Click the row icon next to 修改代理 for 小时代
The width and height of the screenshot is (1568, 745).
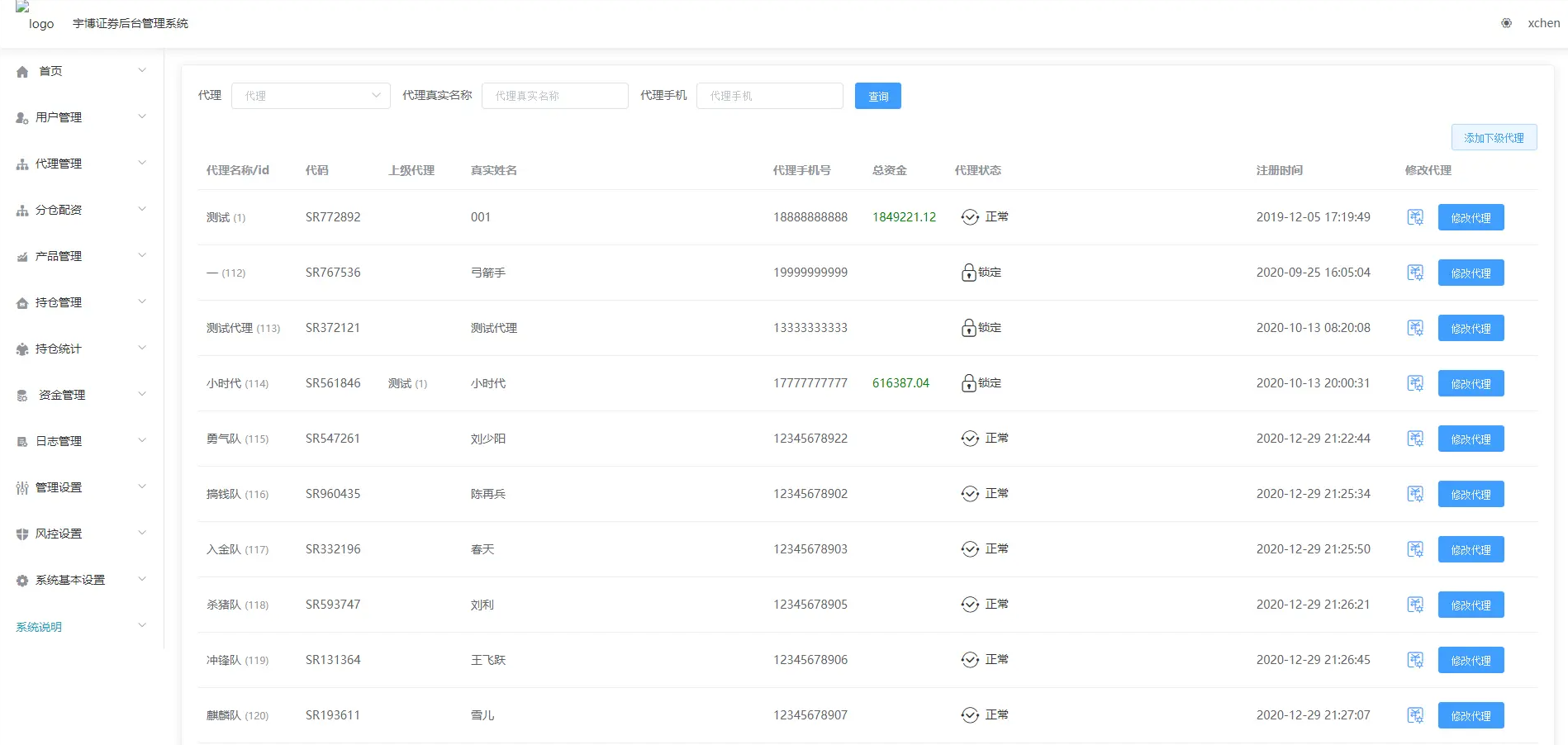[1415, 383]
